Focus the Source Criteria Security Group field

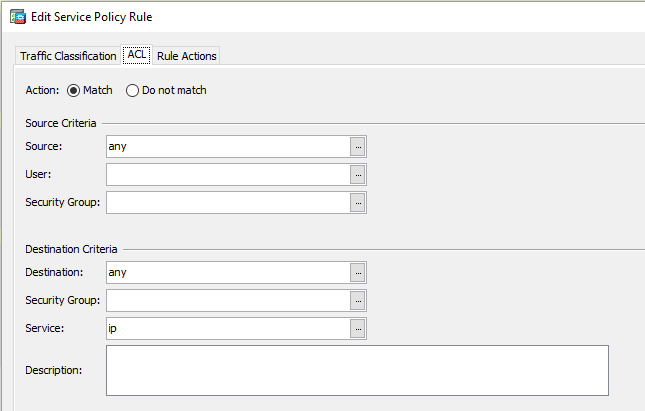tap(227, 203)
